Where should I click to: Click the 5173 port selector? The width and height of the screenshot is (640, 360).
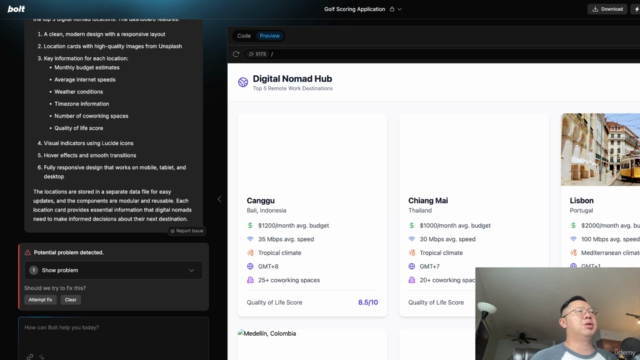click(x=257, y=54)
